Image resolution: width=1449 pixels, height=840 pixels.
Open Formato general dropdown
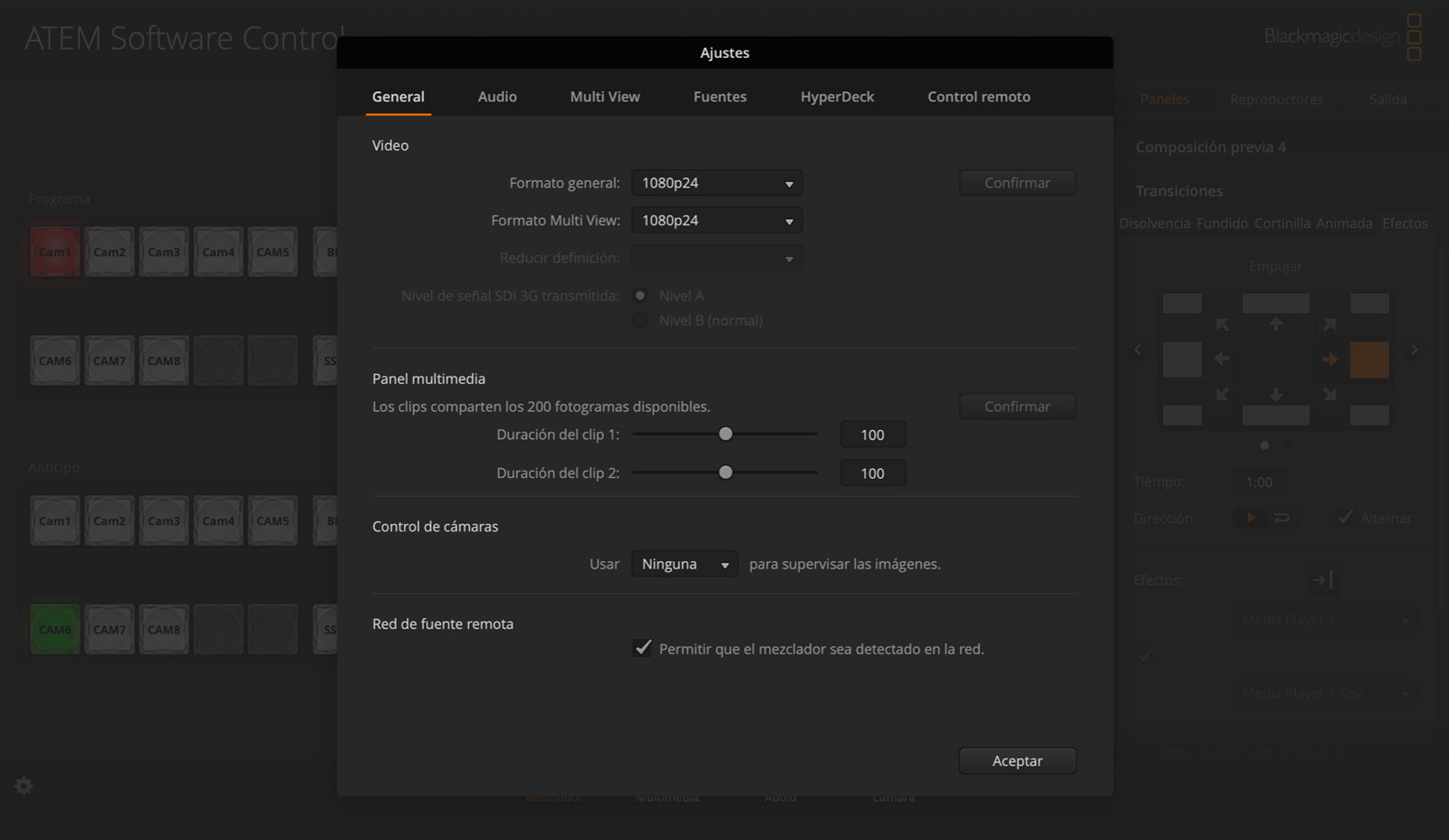tap(716, 183)
